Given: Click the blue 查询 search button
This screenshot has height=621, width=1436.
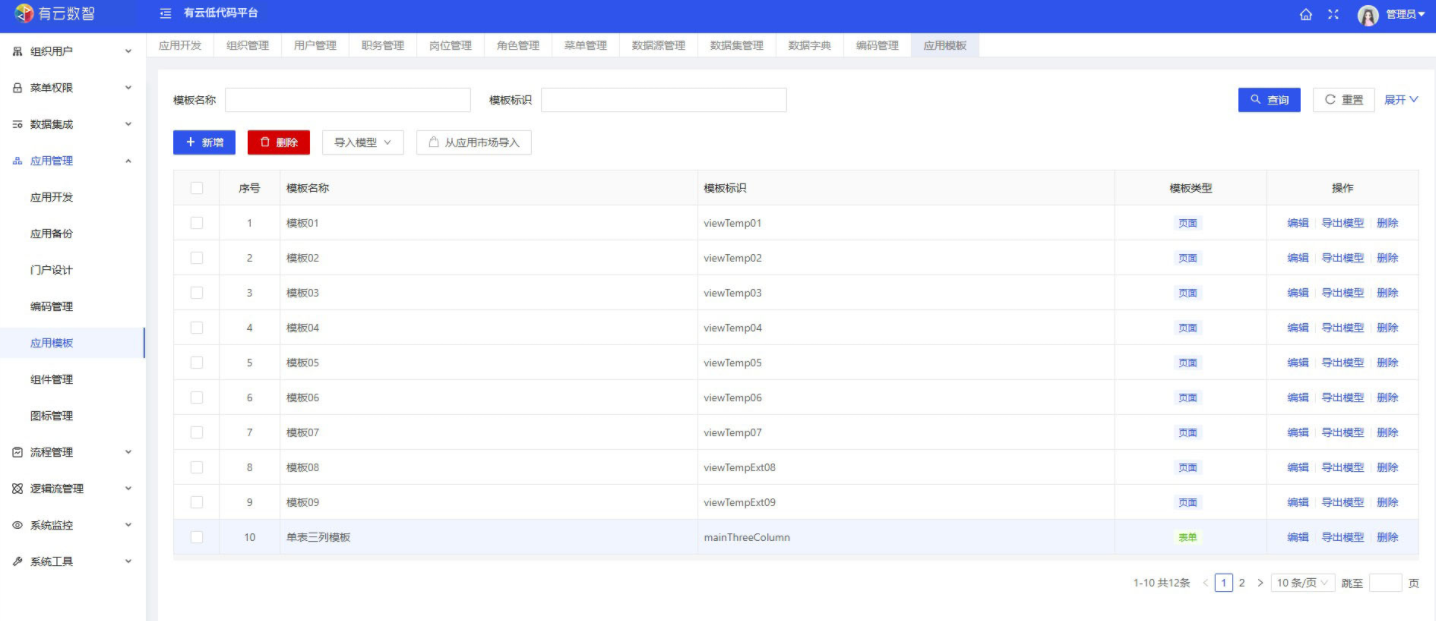Looking at the screenshot, I should (1269, 100).
